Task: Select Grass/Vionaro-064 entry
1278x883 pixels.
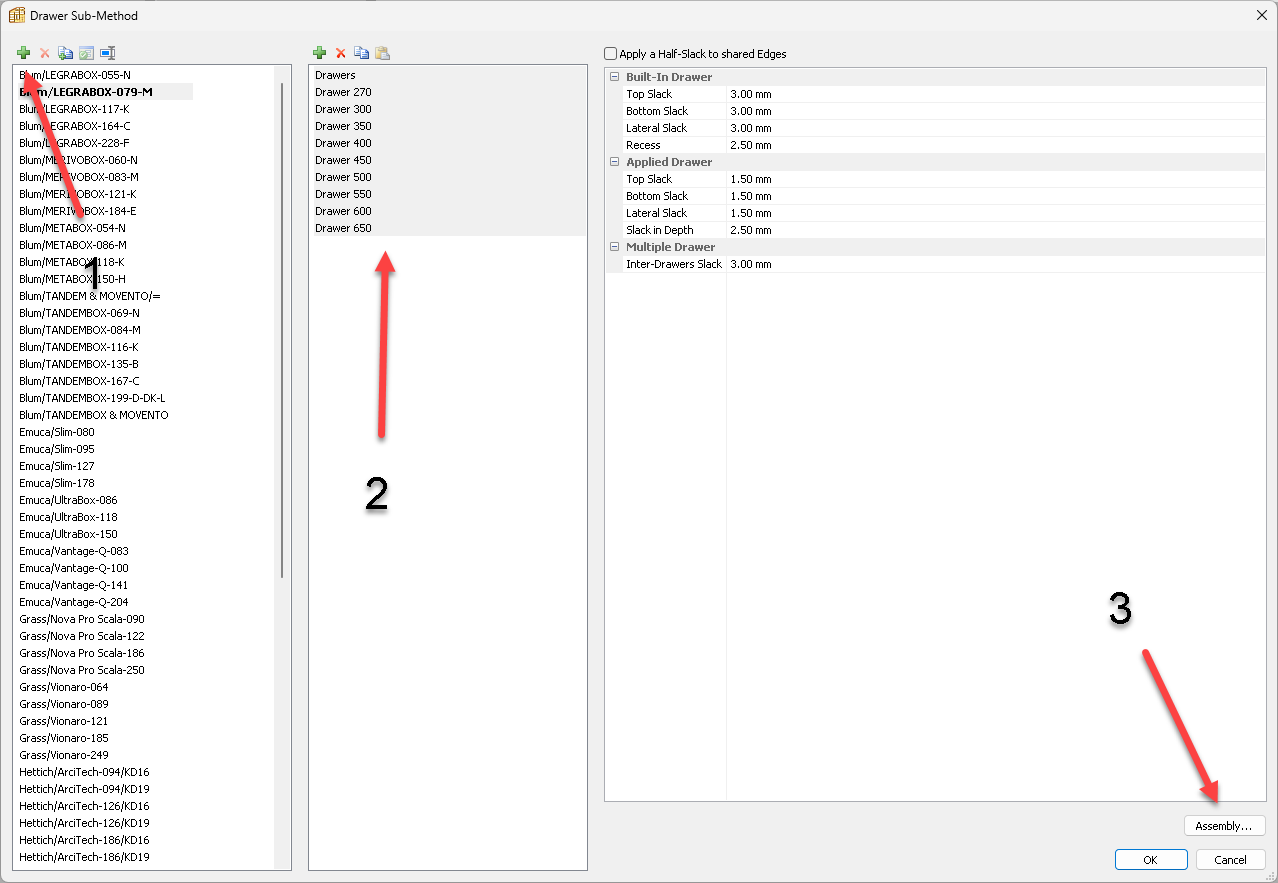Action: point(64,687)
